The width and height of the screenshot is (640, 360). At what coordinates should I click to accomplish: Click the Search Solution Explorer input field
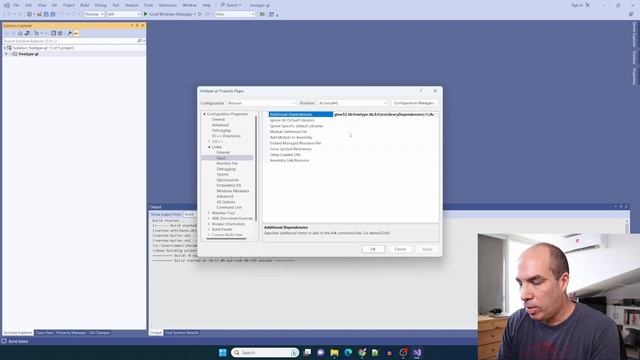click(69, 41)
